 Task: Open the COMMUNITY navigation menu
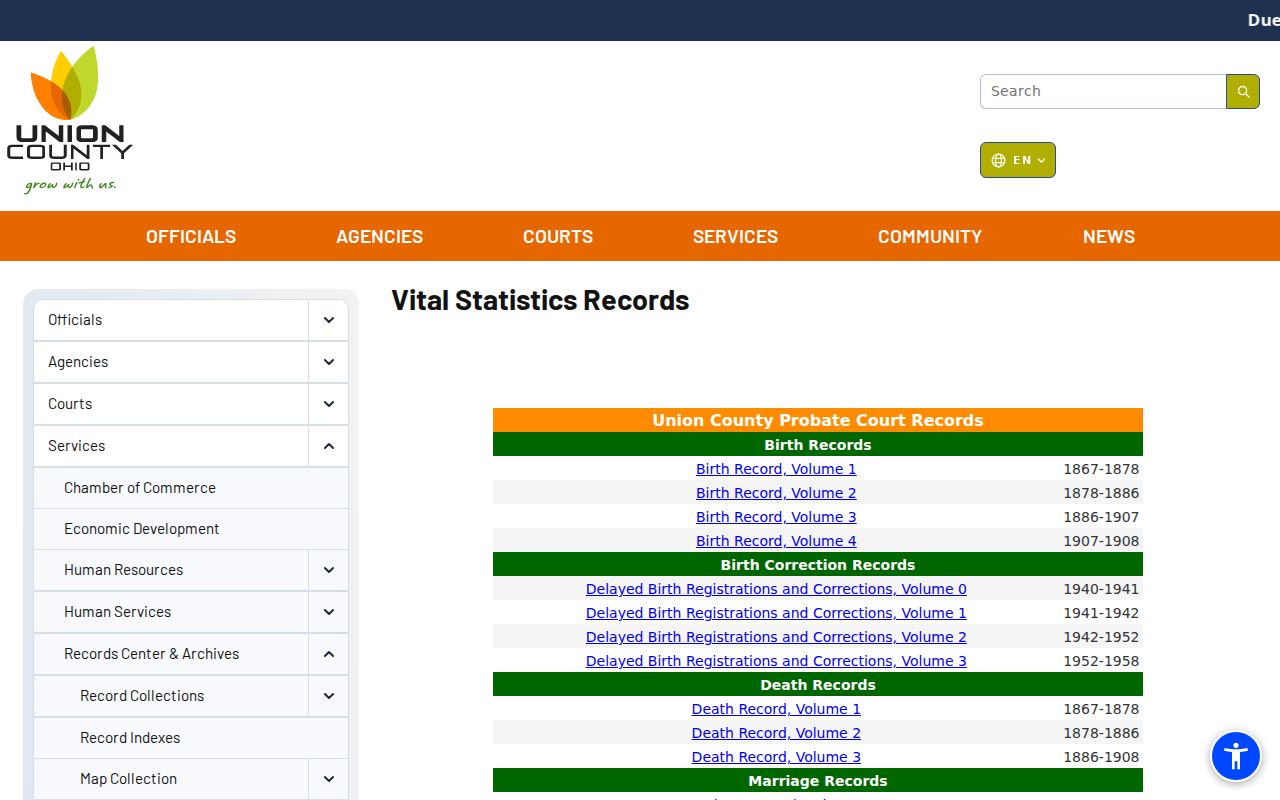click(x=930, y=237)
